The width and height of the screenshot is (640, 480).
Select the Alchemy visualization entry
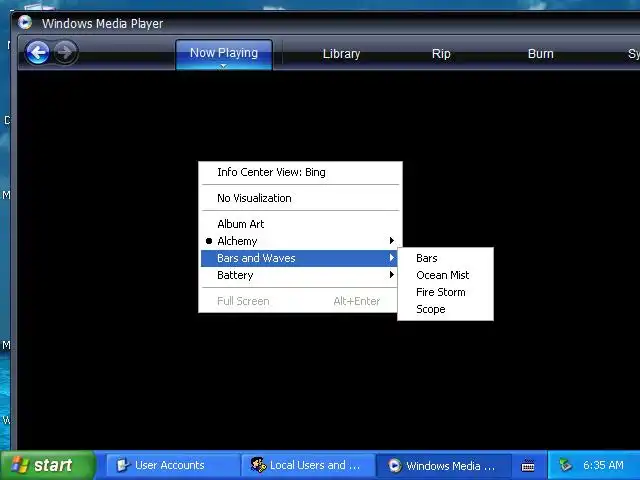tap(300, 241)
